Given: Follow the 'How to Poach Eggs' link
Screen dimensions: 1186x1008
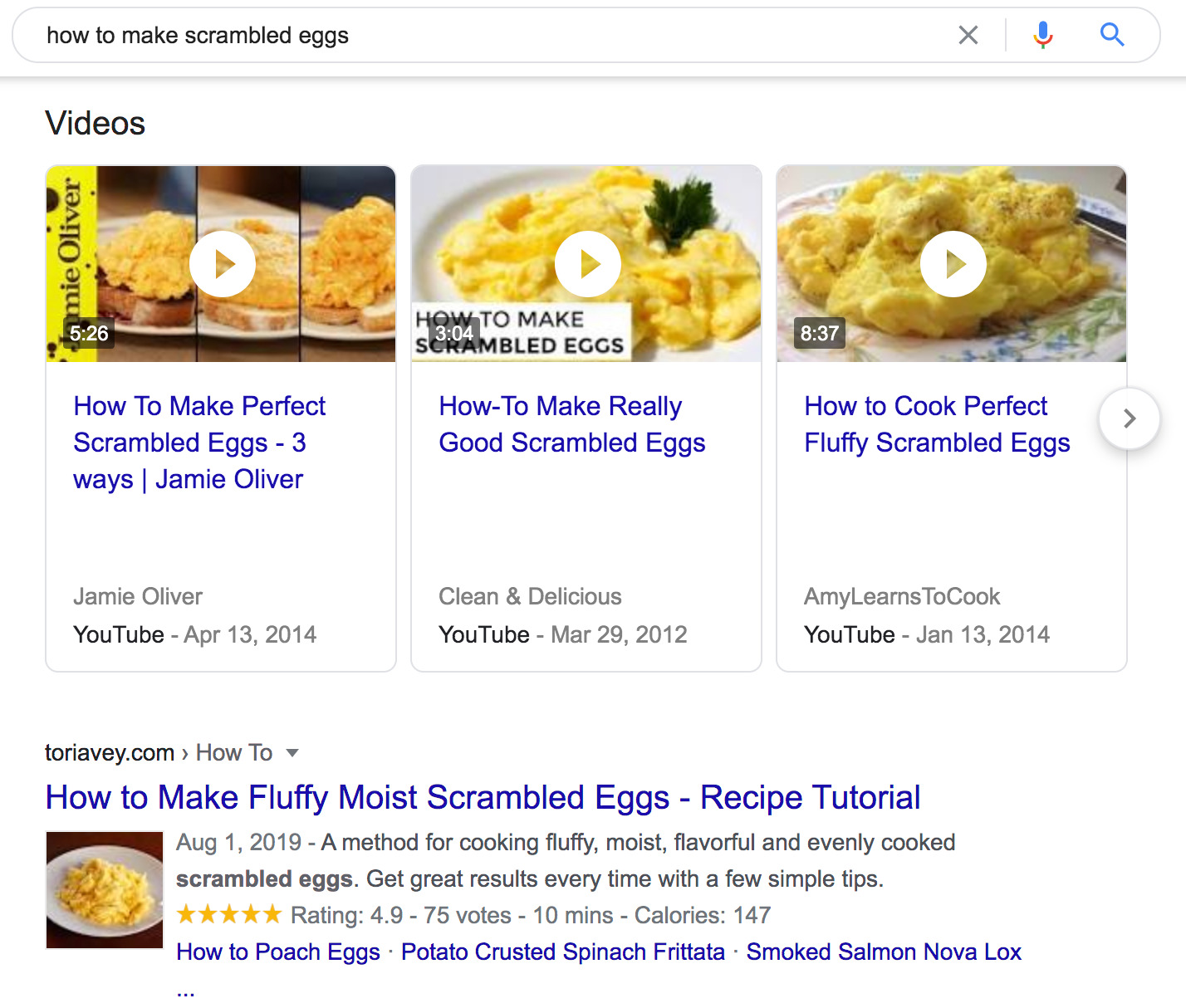Looking at the screenshot, I should click(277, 952).
